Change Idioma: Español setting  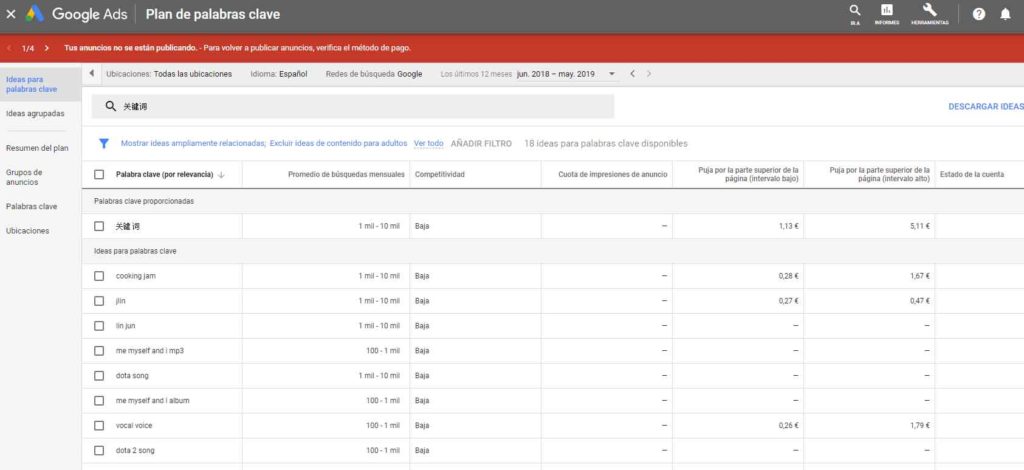pyautogui.click(x=279, y=74)
